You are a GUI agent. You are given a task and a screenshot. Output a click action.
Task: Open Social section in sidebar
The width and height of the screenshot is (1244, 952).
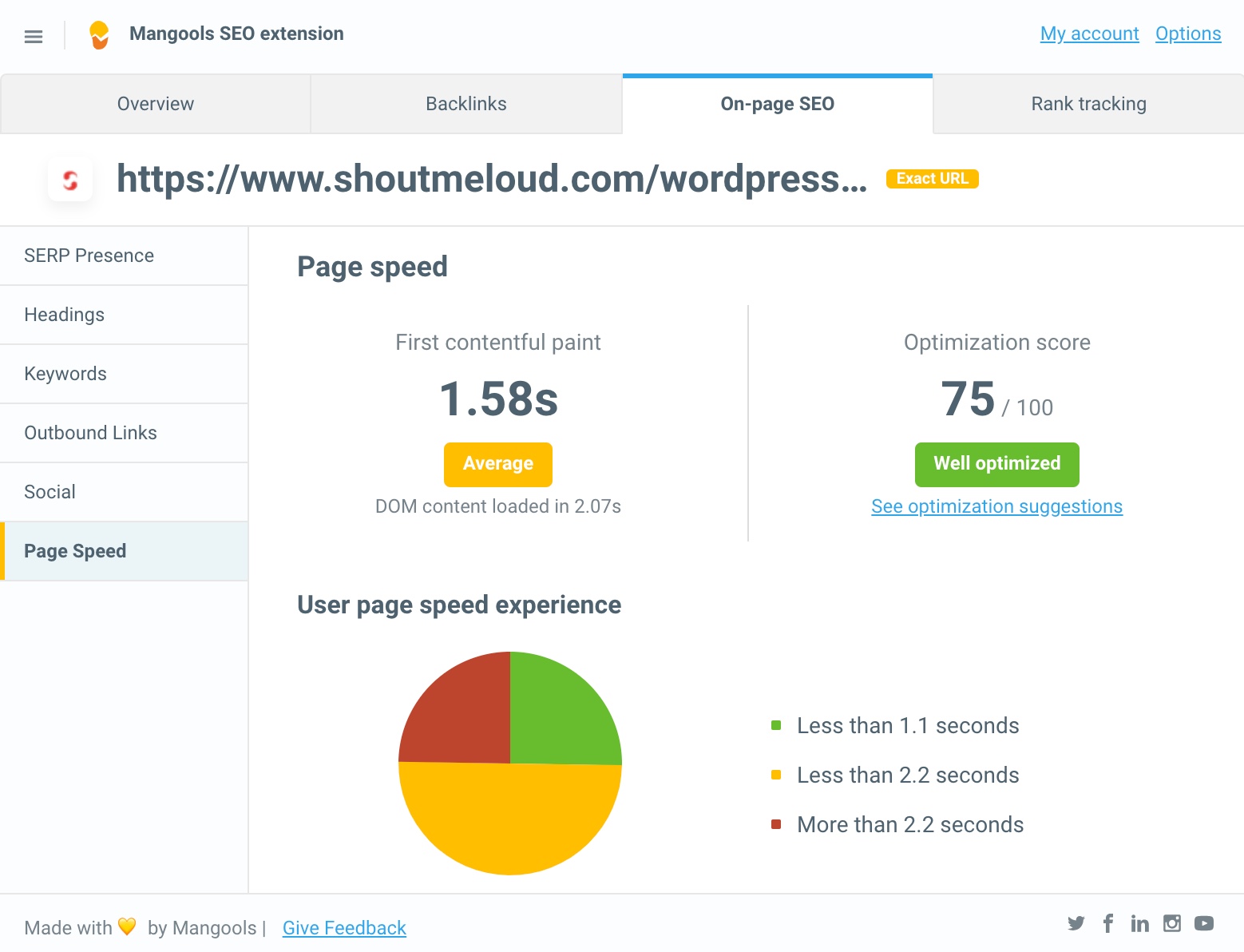pos(124,492)
